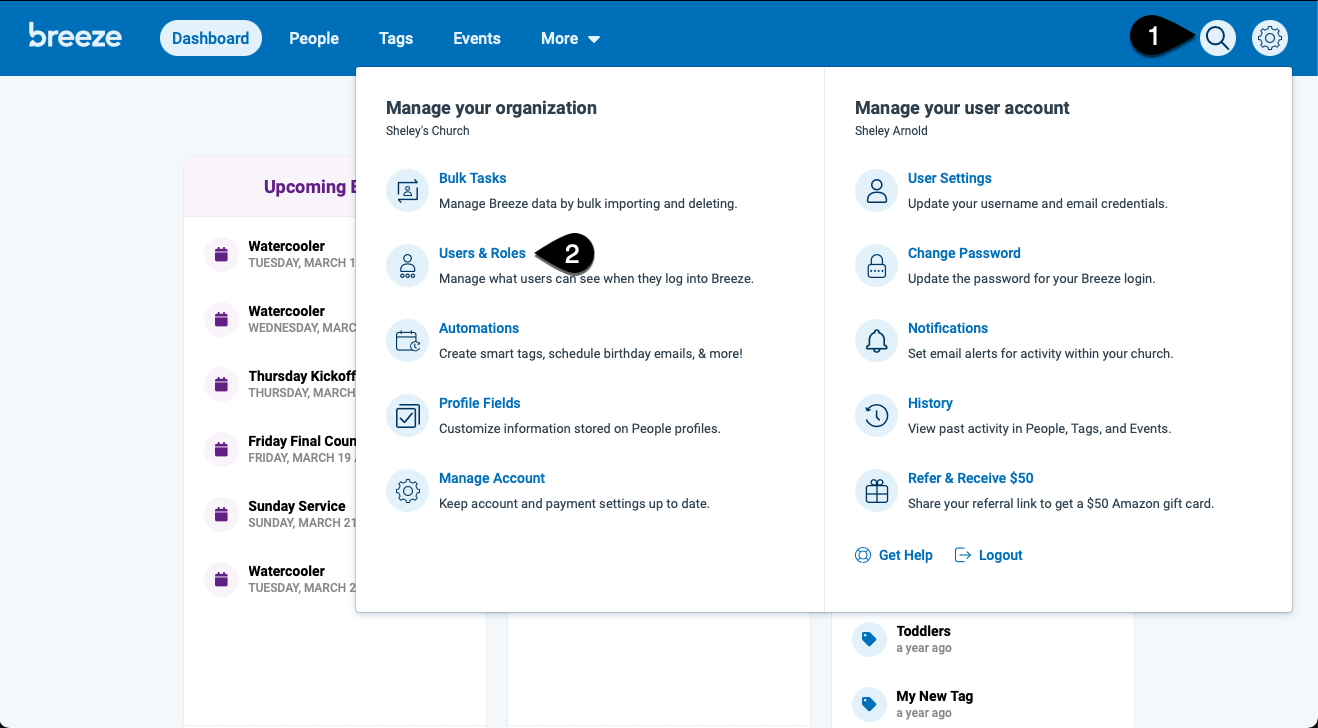Viewport: 1318px width, 728px height.
Task: Click the Logout arrow icon
Action: [963, 555]
